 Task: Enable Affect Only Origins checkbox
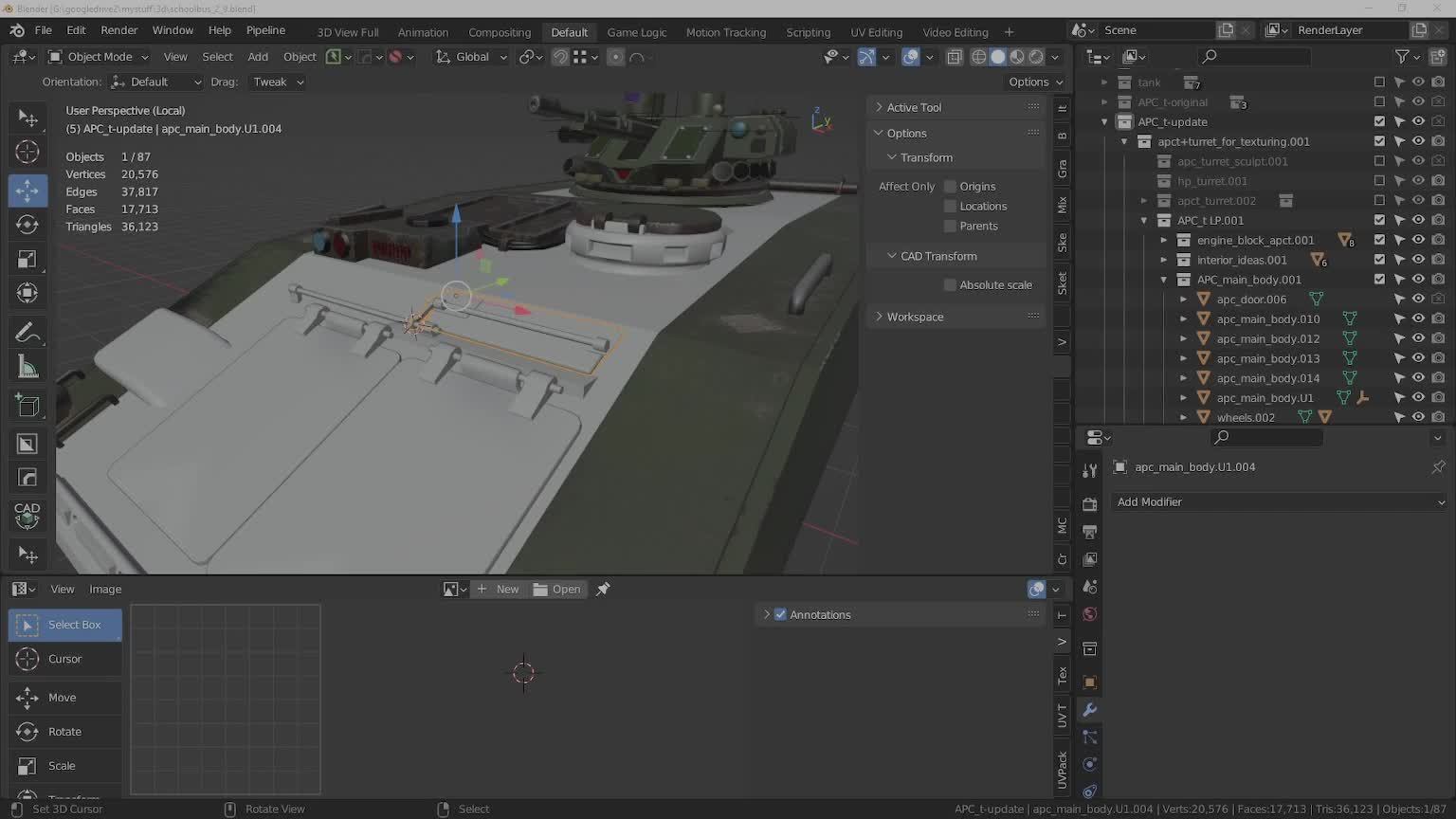950,187
